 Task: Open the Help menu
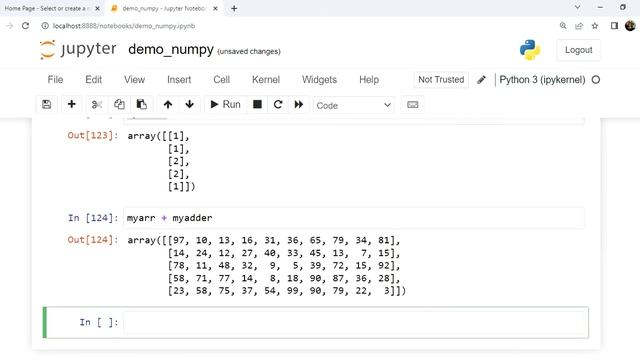(x=369, y=80)
